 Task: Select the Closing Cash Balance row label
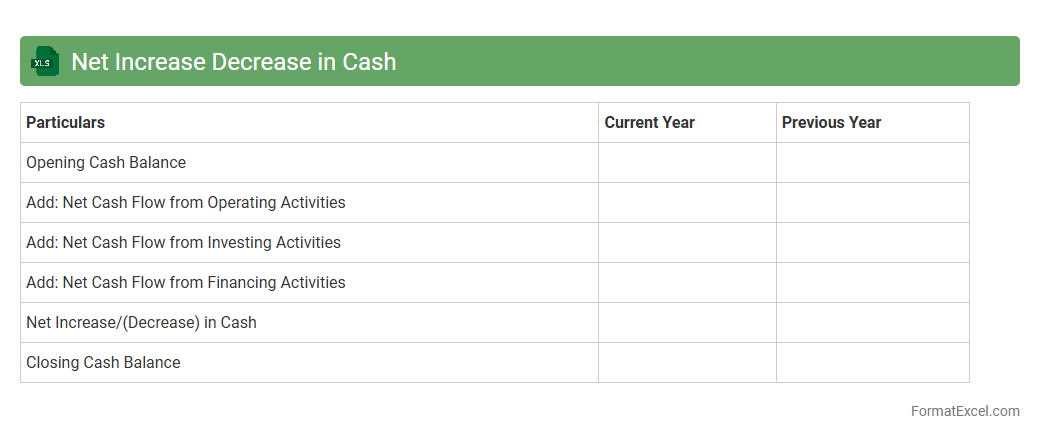click(103, 363)
